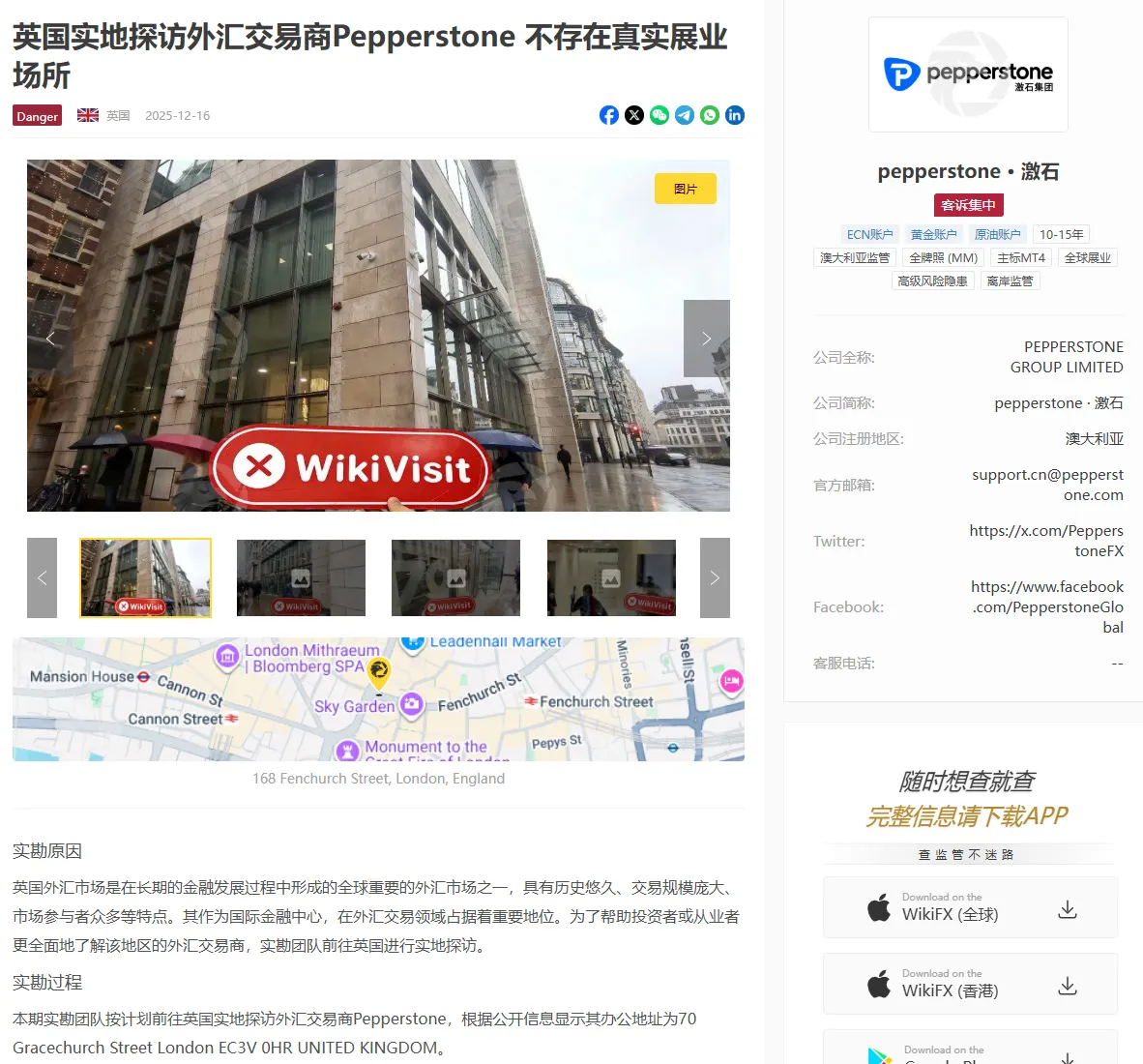This screenshot has width=1143, height=1064.
Task: Share article on Telegram
Action: pyautogui.click(x=685, y=115)
